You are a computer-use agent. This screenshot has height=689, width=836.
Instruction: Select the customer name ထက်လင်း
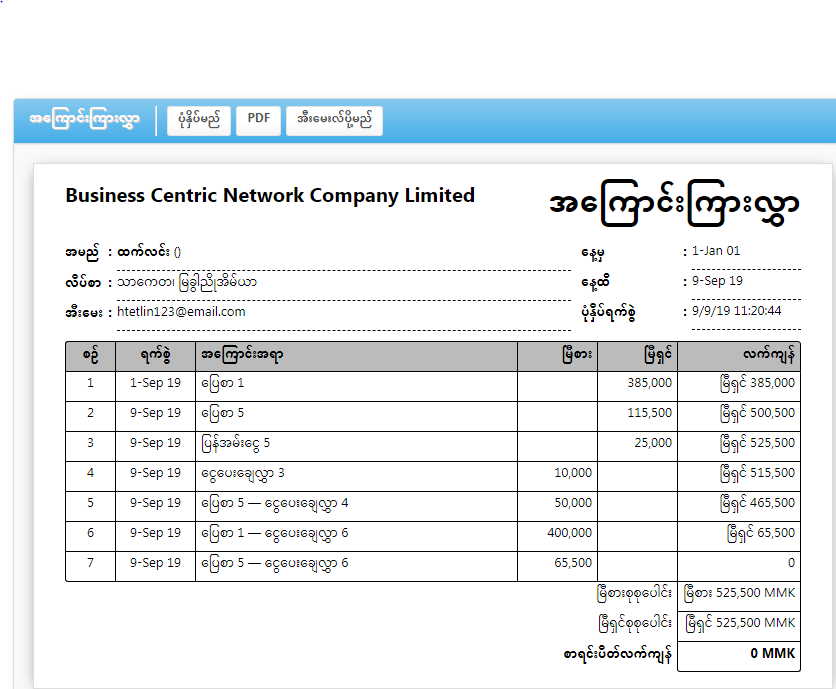tap(143, 252)
